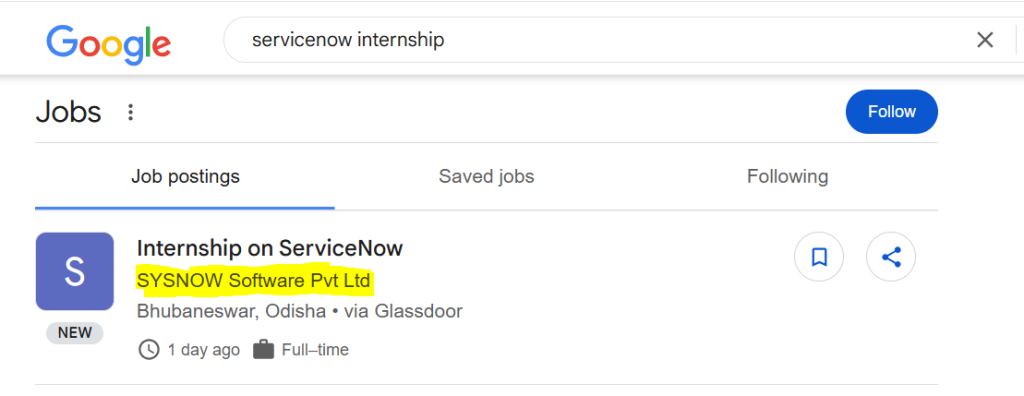Click the briefcase icon beside Full-time
This screenshot has height=396, width=1024.
(263, 350)
